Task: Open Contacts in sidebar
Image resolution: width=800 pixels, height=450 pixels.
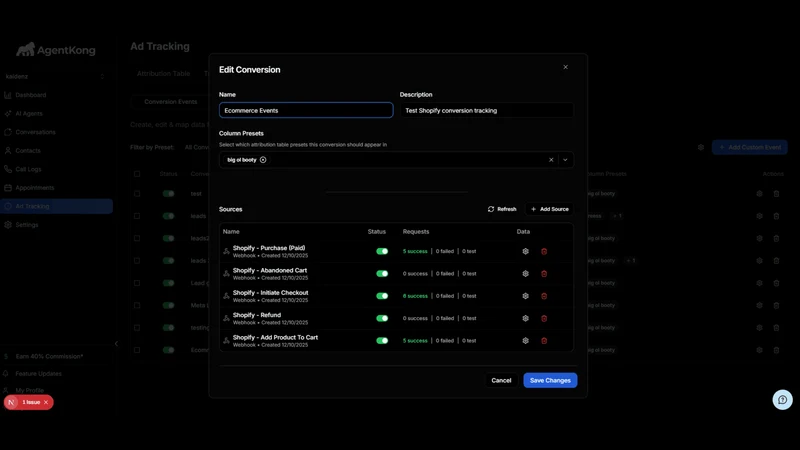Action: 28,151
